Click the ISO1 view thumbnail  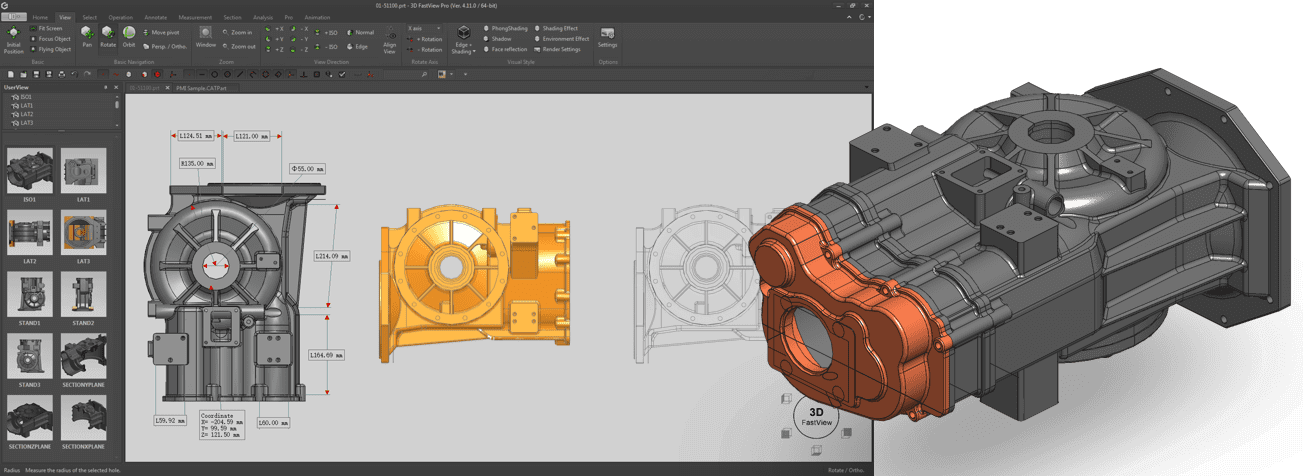click(x=30, y=171)
